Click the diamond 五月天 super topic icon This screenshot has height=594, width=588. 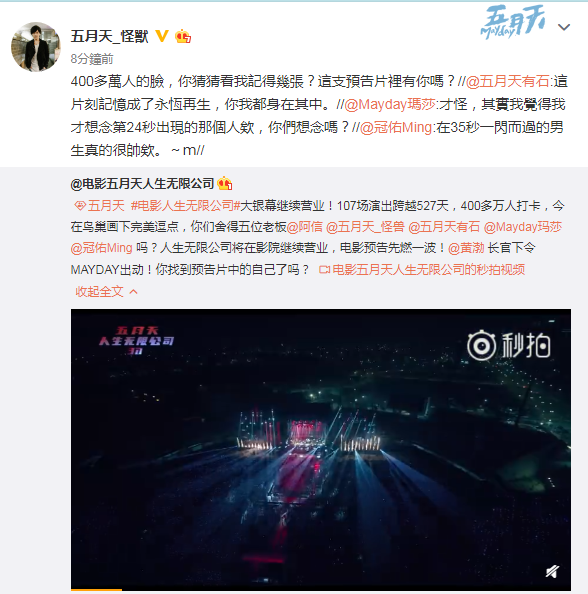coord(80,206)
